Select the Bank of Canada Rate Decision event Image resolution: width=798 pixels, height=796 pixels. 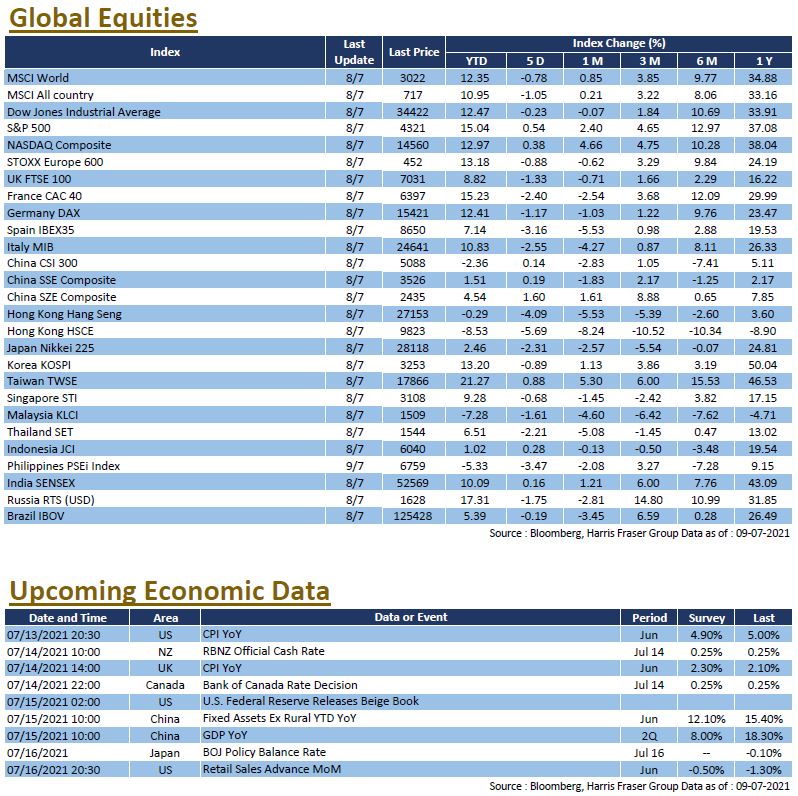(280, 685)
